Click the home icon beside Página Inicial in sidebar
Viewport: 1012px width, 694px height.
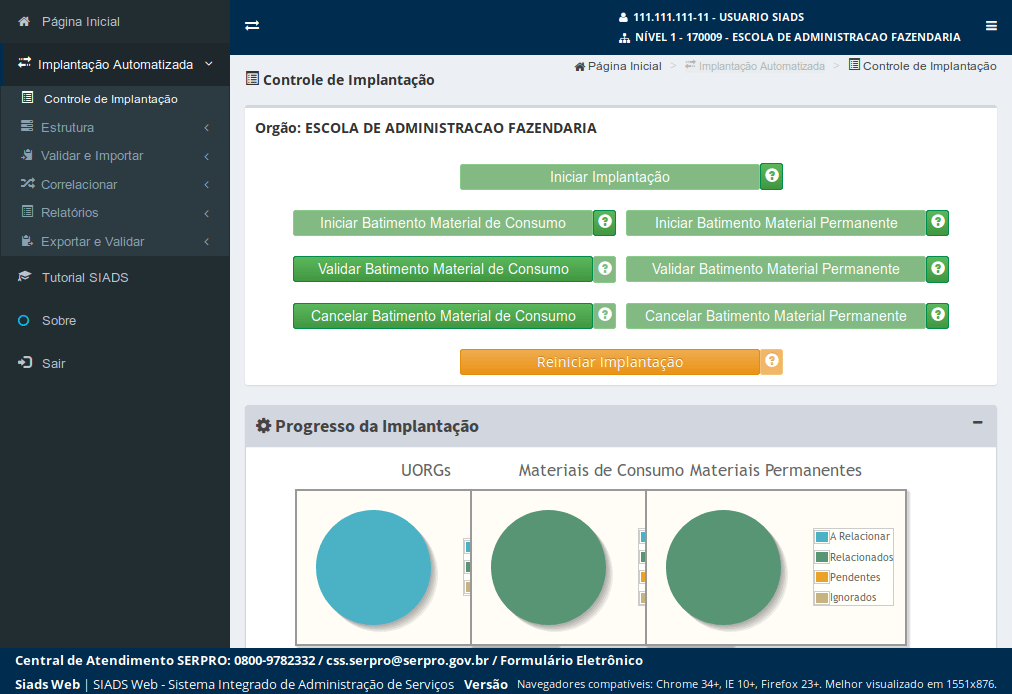(25, 21)
